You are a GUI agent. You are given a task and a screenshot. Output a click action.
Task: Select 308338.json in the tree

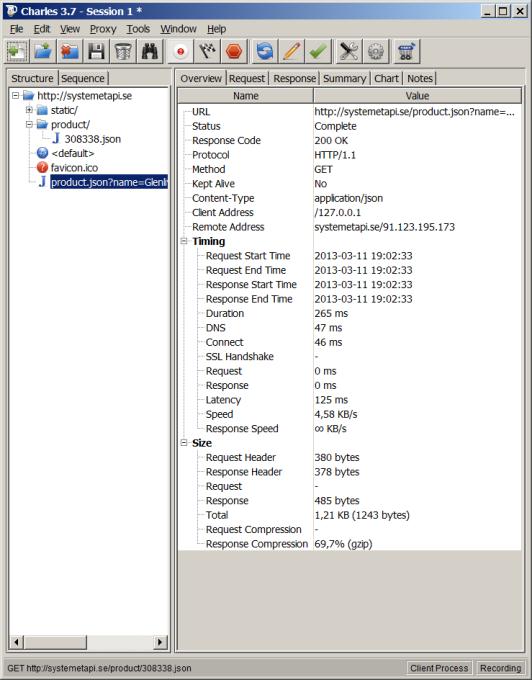[x=92, y=139]
